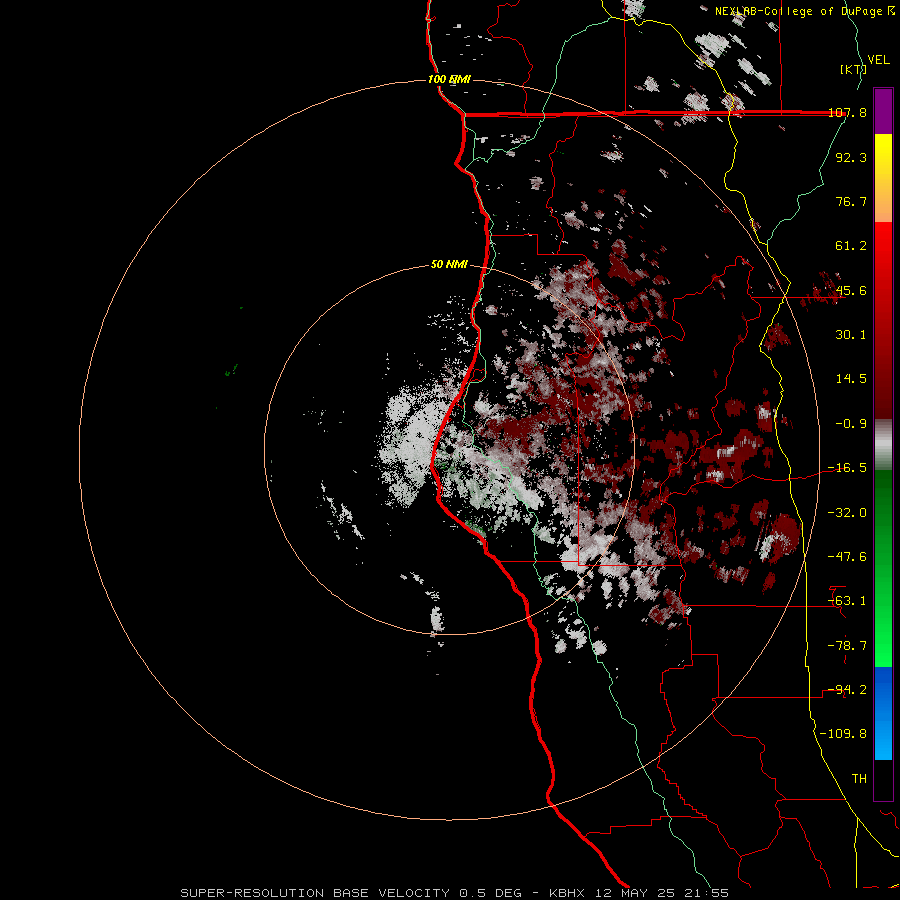The width and height of the screenshot is (900, 900).
Task: Click the green segment of color bar
Action: 883,568
